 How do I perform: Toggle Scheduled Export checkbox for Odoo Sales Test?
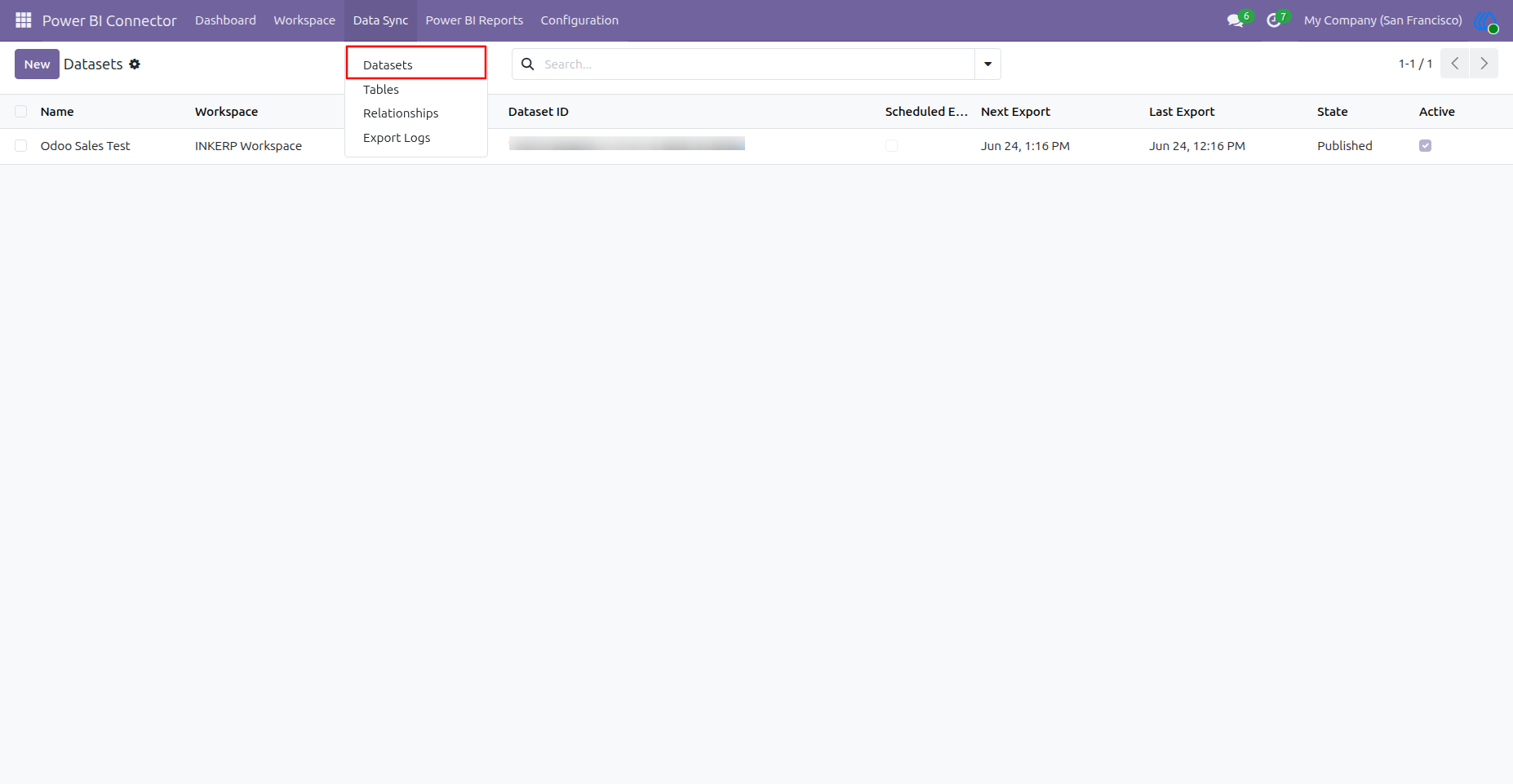pos(891,146)
